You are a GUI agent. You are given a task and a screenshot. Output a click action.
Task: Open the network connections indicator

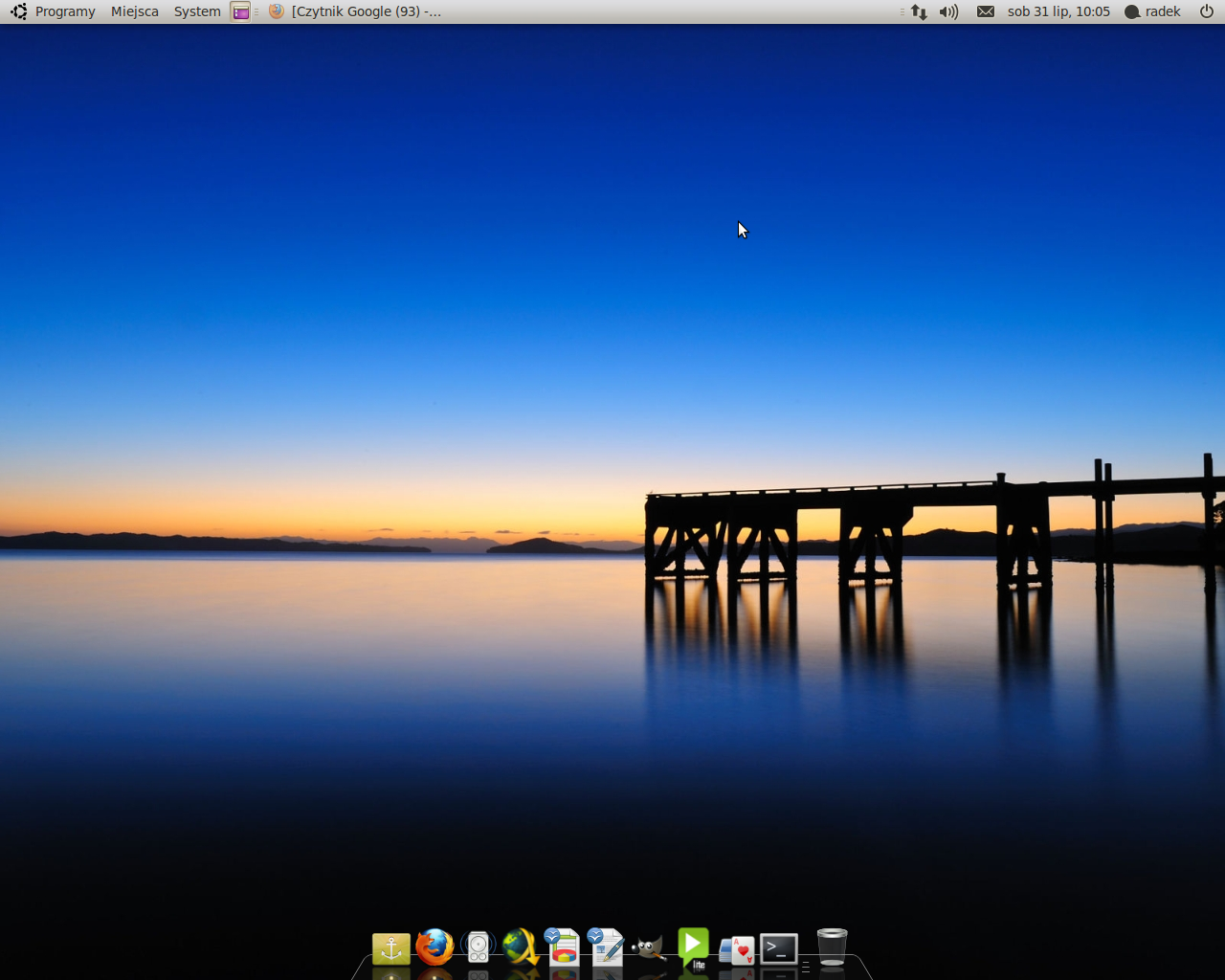click(919, 11)
